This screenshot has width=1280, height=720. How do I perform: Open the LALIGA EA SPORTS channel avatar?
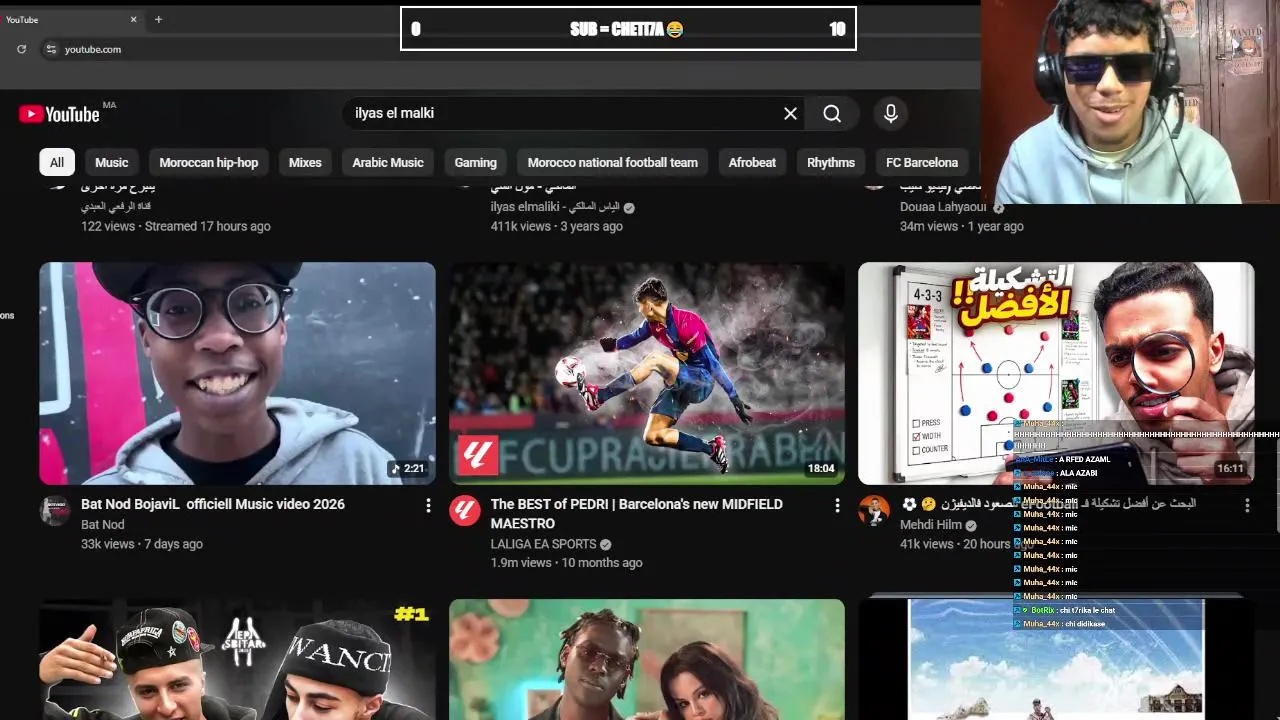click(x=464, y=511)
